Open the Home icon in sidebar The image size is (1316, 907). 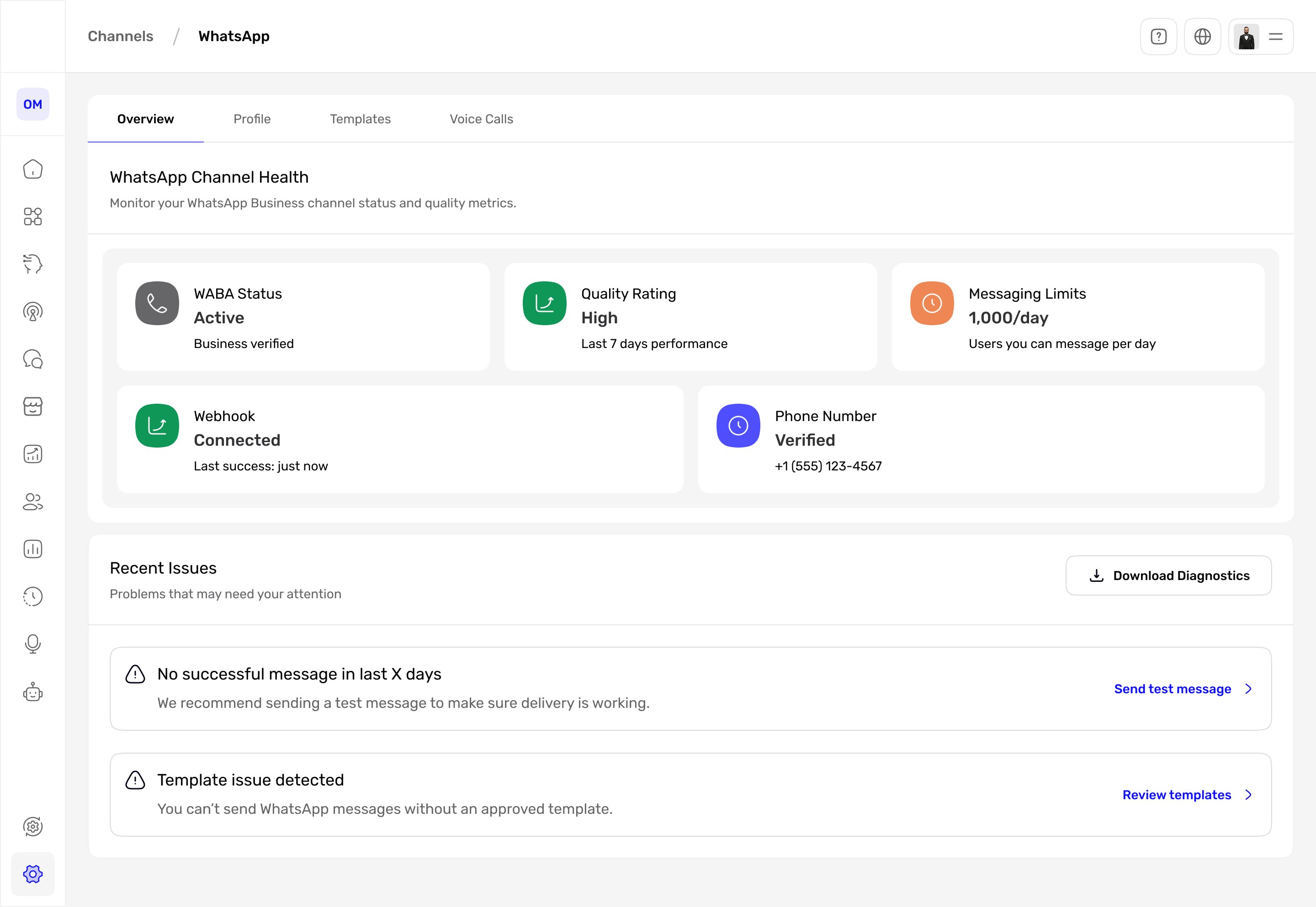[32, 169]
